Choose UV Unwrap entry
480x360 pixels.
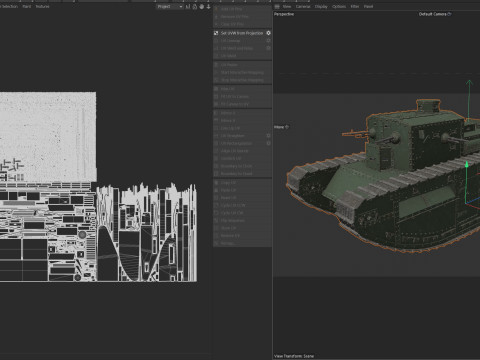click(242, 41)
